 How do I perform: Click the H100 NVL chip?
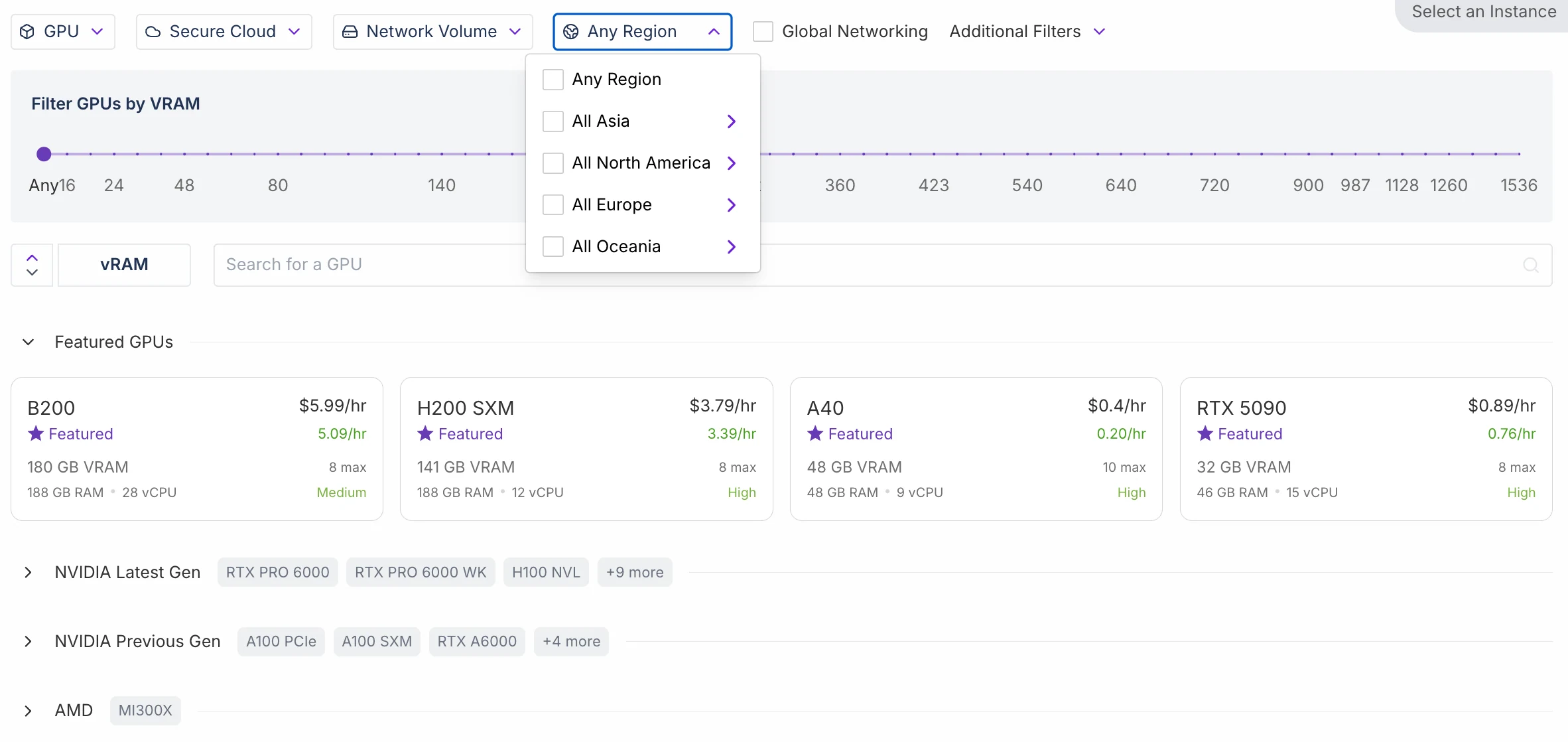(546, 573)
